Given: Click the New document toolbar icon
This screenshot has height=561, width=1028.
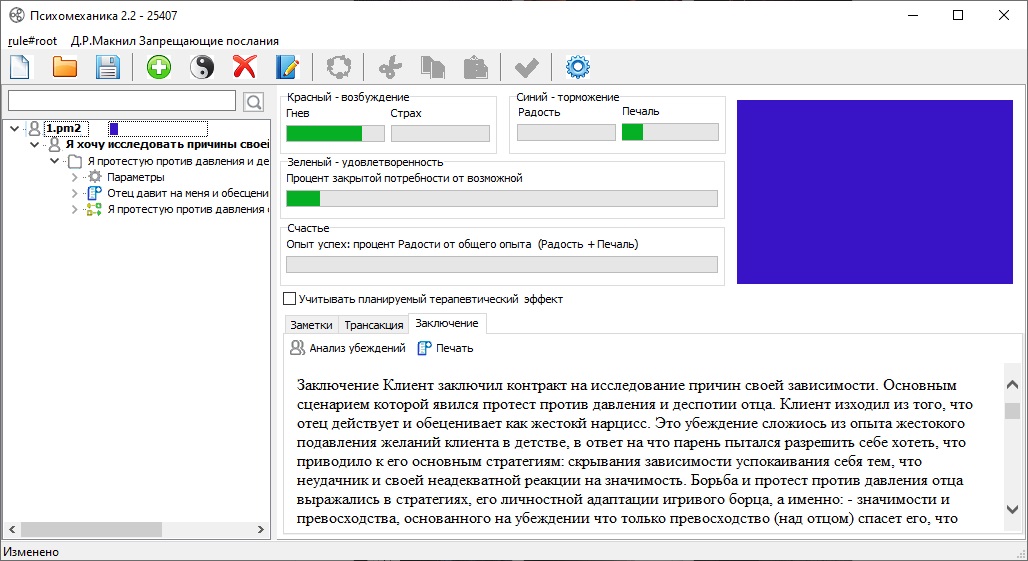Looking at the screenshot, I should [x=20, y=67].
